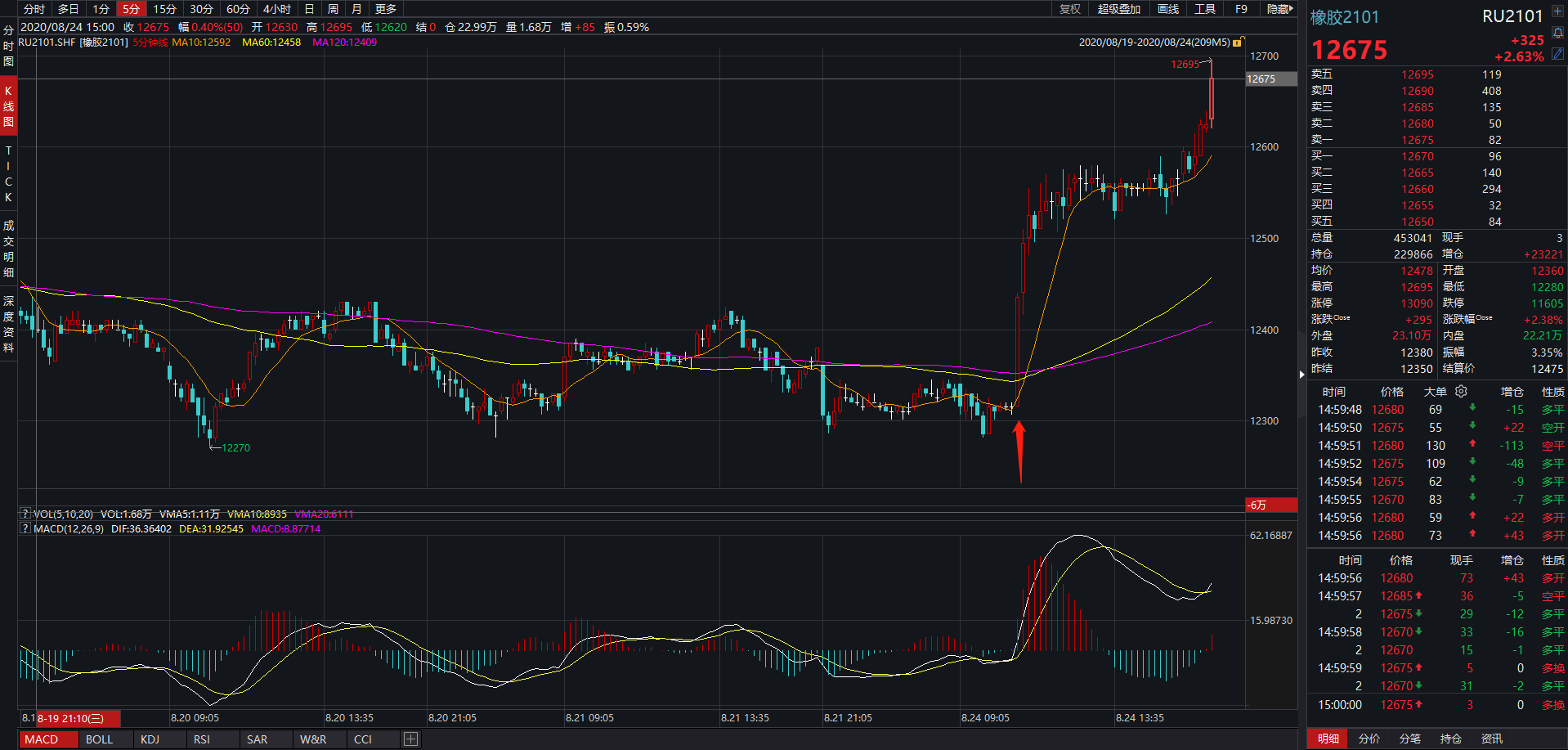Click MACD(12,26,9) indicator label
The width and height of the screenshot is (1568, 750).
[69, 529]
